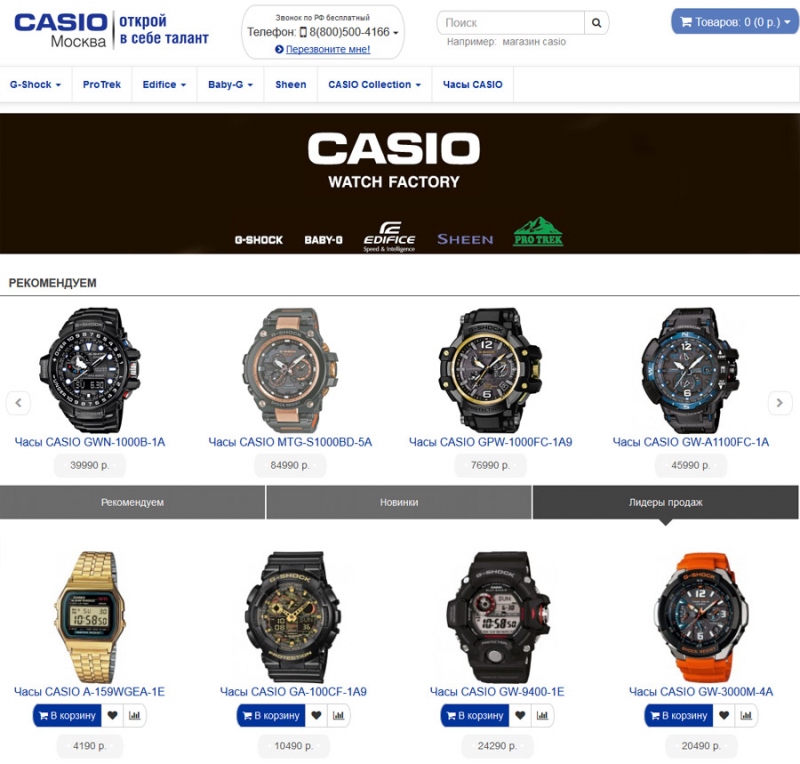The width and height of the screenshot is (800, 764).
Task: Click heart icon under GW-9400-1E watch
Action: coord(520,715)
